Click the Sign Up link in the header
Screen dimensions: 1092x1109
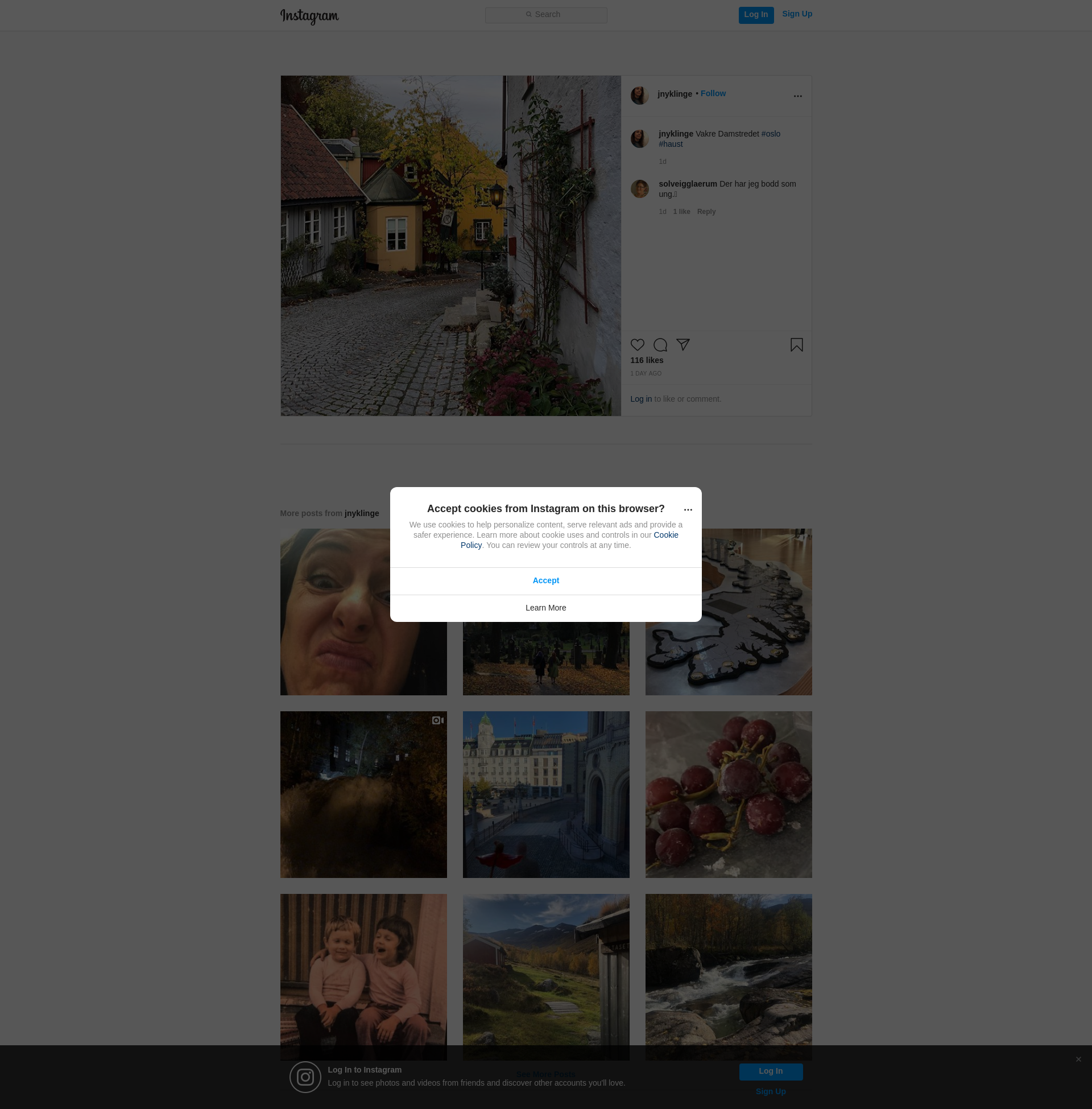point(797,14)
